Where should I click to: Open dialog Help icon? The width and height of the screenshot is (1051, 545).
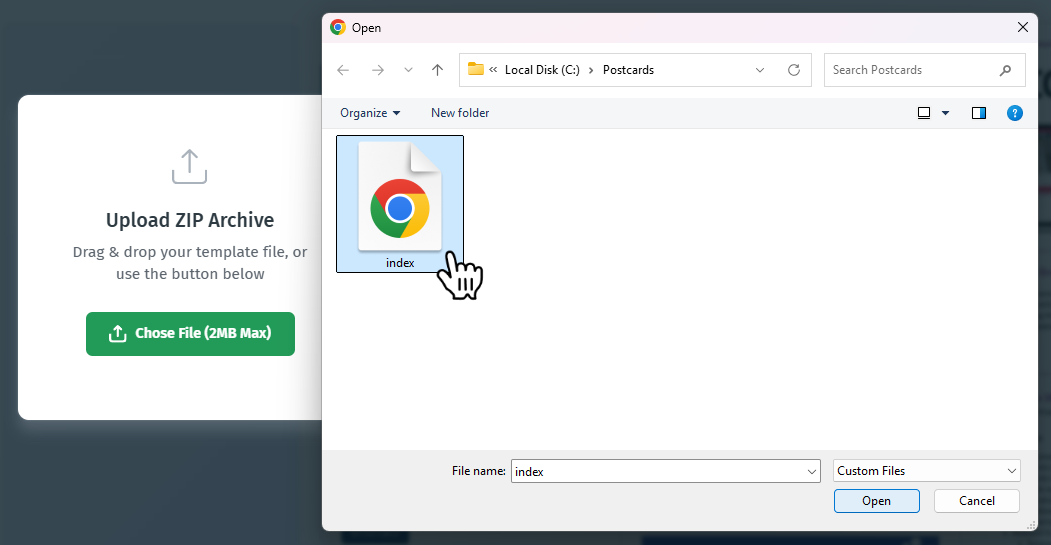(x=1015, y=113)
